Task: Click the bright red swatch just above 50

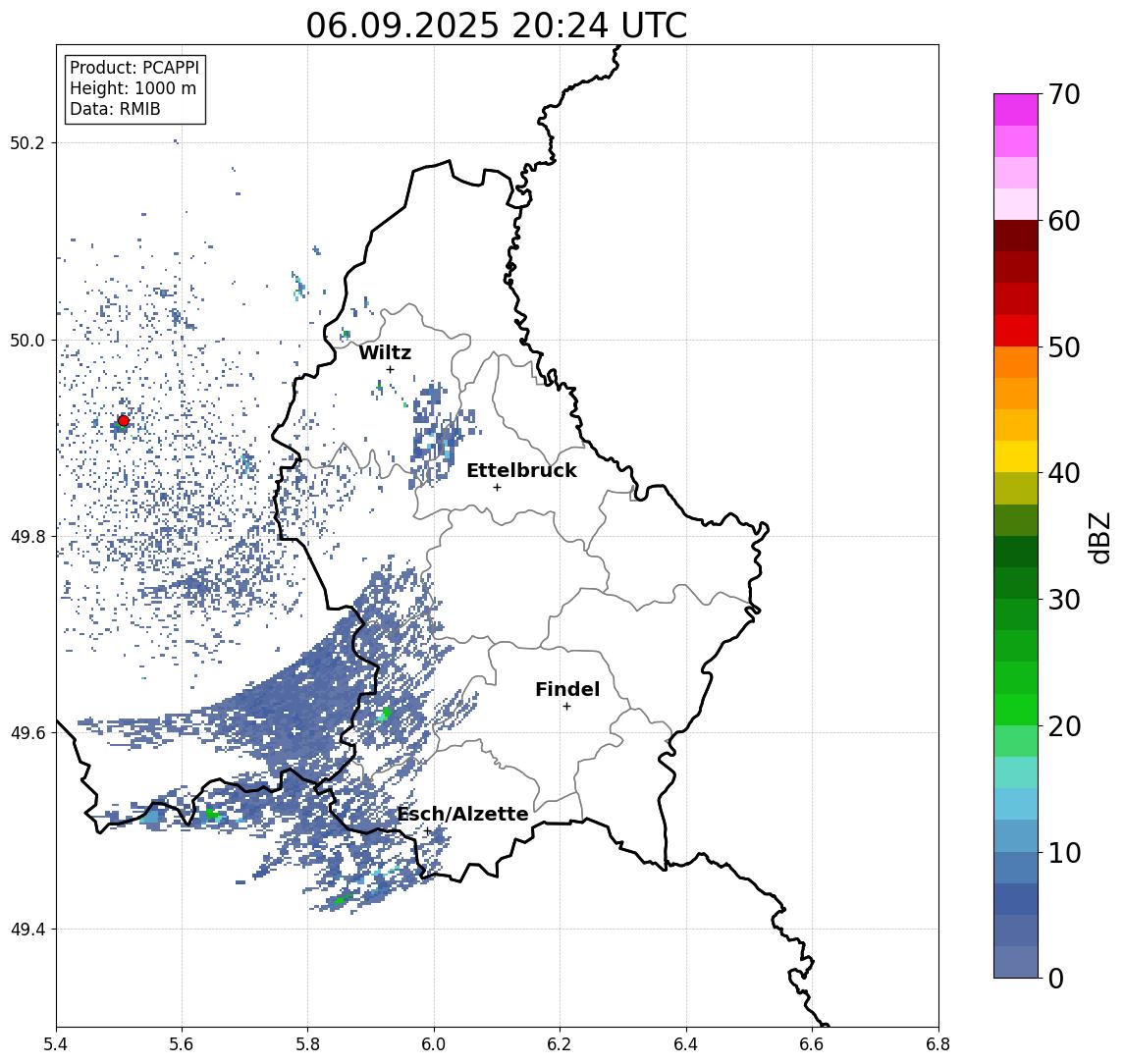Action: coord(1016,331)
